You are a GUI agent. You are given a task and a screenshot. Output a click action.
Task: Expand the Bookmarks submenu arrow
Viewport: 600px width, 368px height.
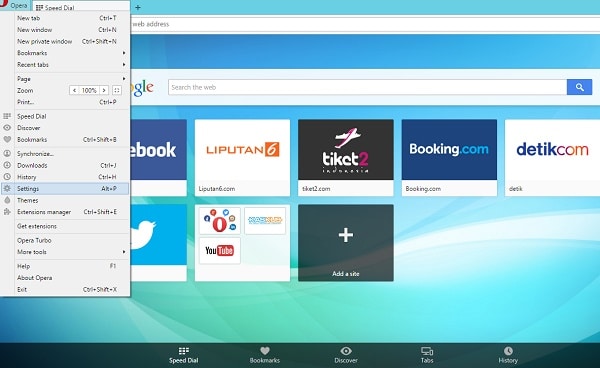124,53
